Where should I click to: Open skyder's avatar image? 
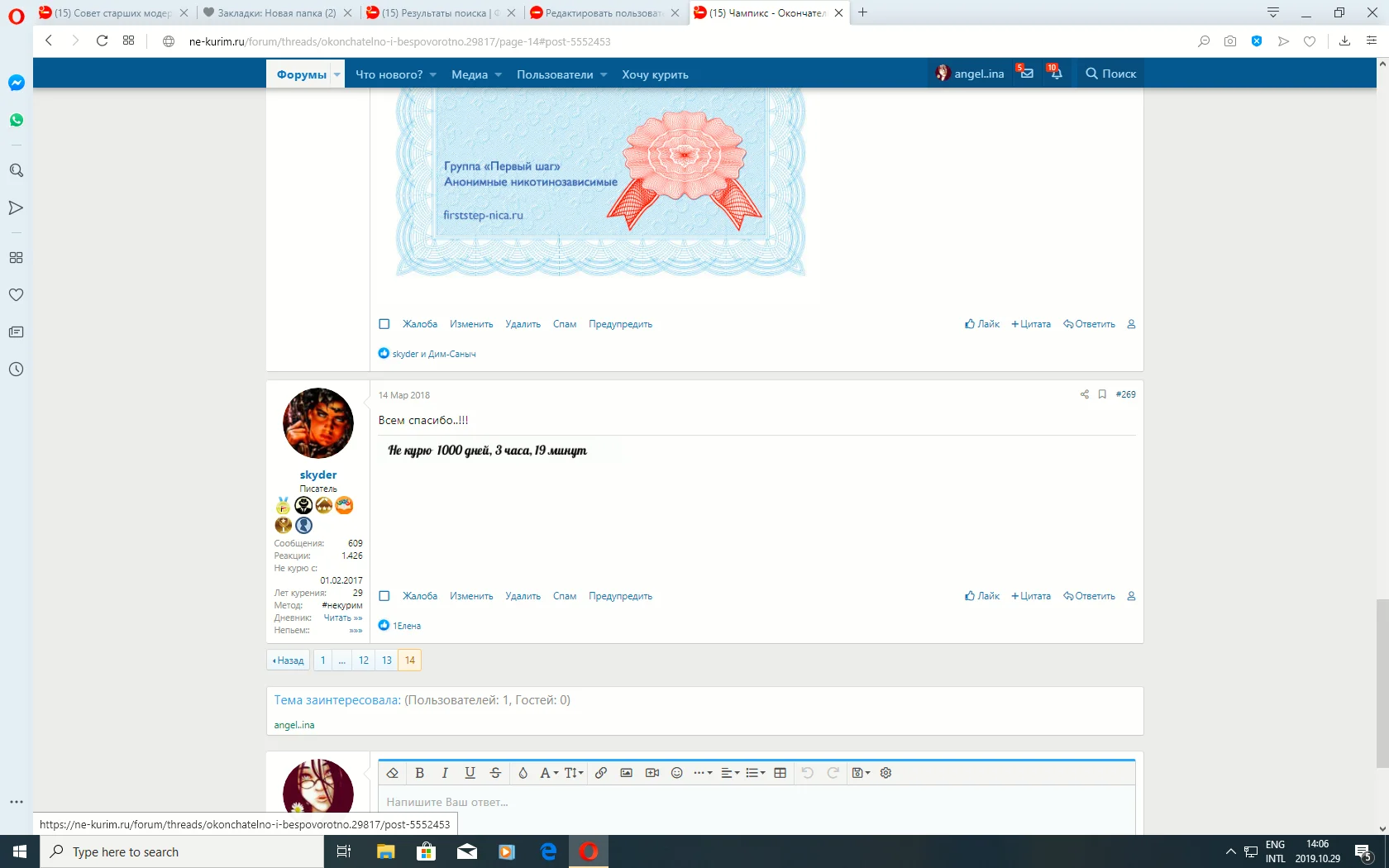(x=318, y=423)
